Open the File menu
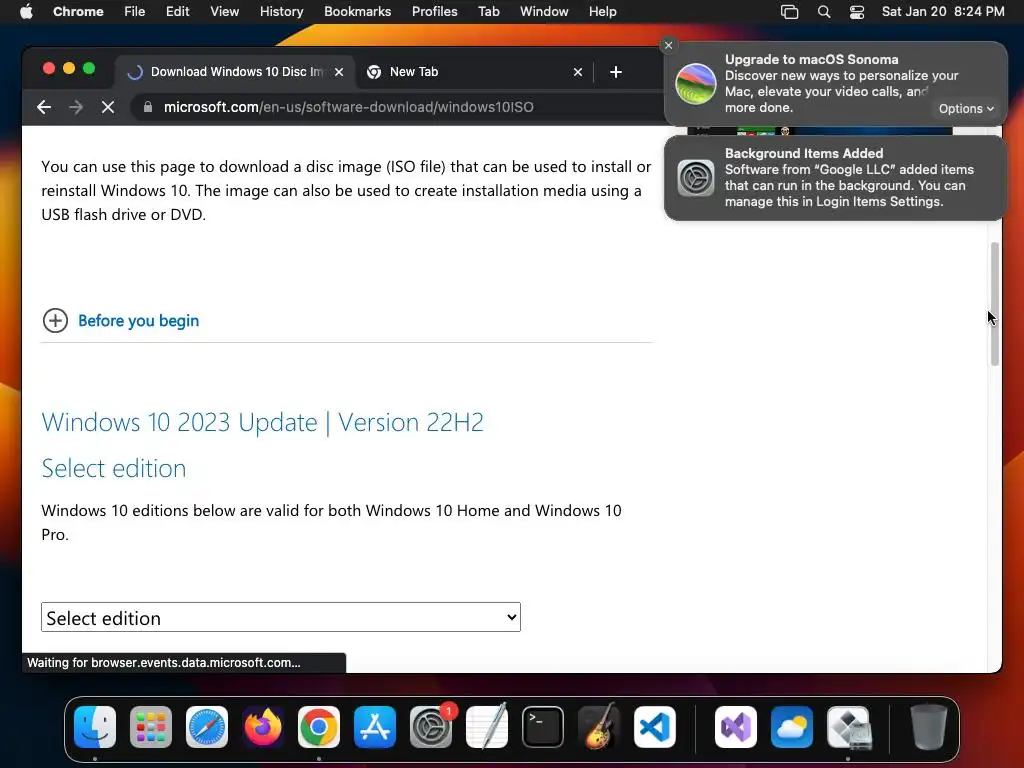1024x768 pixels. [135, 11]
